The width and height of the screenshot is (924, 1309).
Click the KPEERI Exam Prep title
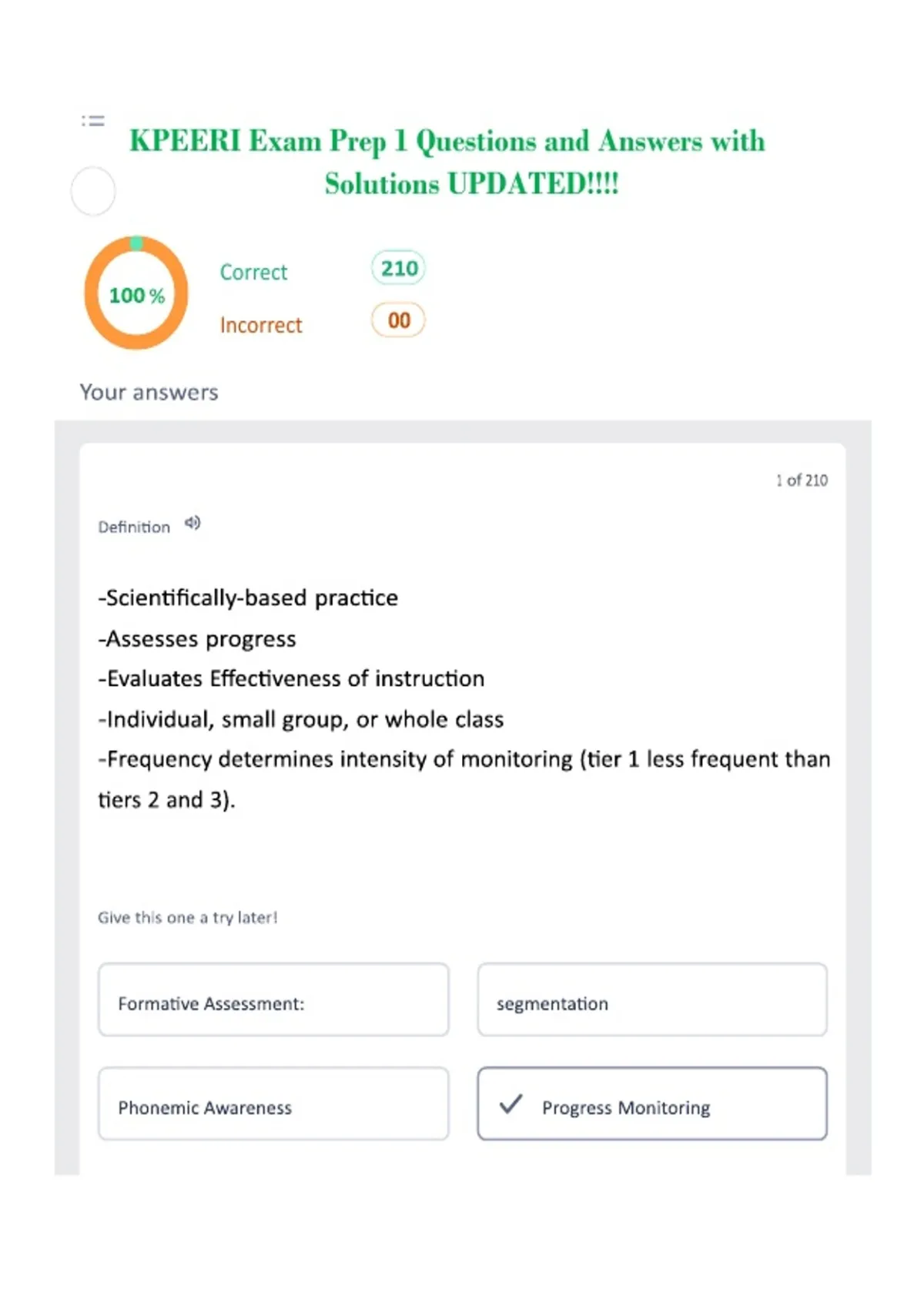[447, 162]
